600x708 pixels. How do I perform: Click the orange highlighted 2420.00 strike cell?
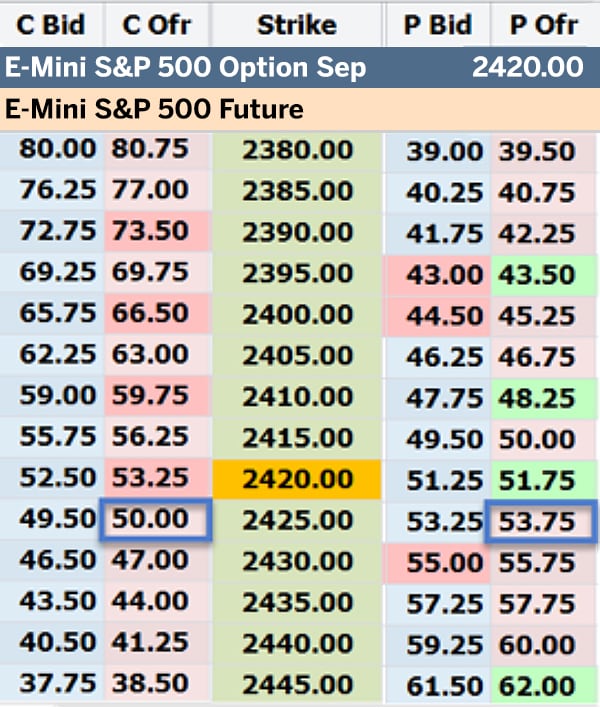coord(297,479)
